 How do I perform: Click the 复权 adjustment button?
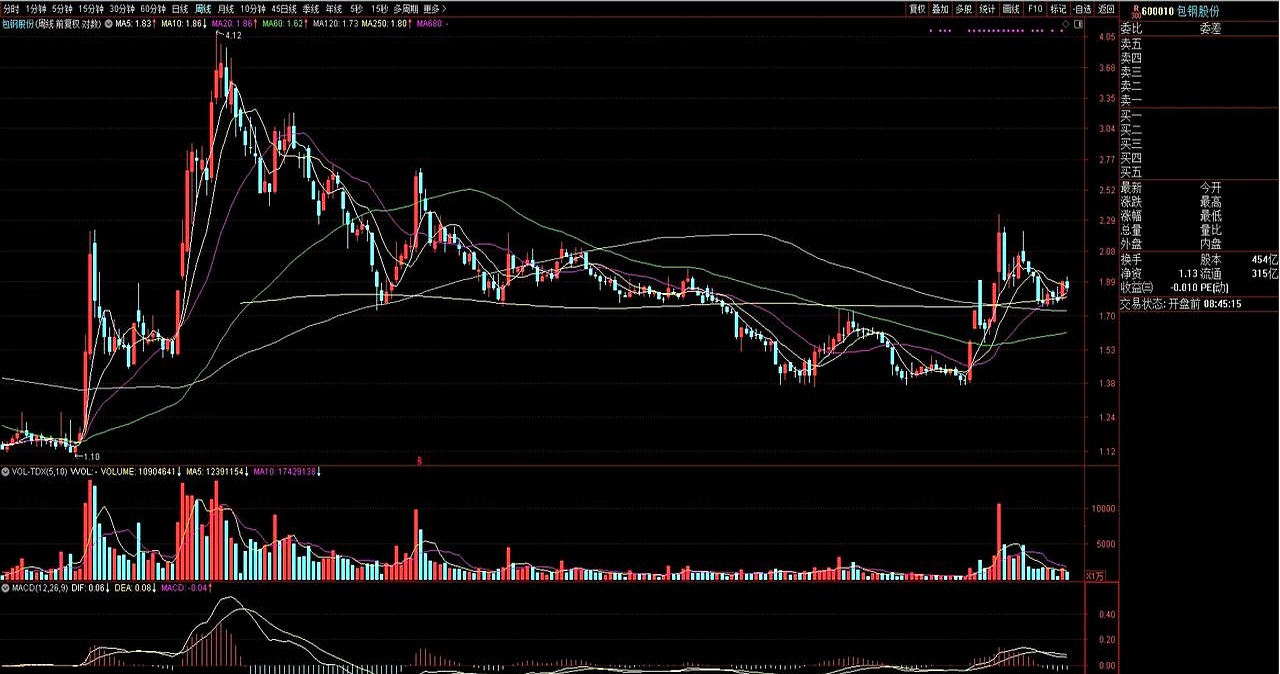coord(917,8)
